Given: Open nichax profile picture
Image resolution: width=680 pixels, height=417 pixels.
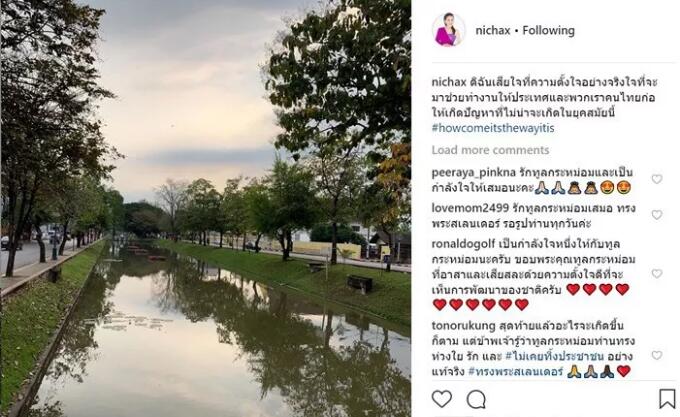Looking at the screenshot, I should point(448,30).
